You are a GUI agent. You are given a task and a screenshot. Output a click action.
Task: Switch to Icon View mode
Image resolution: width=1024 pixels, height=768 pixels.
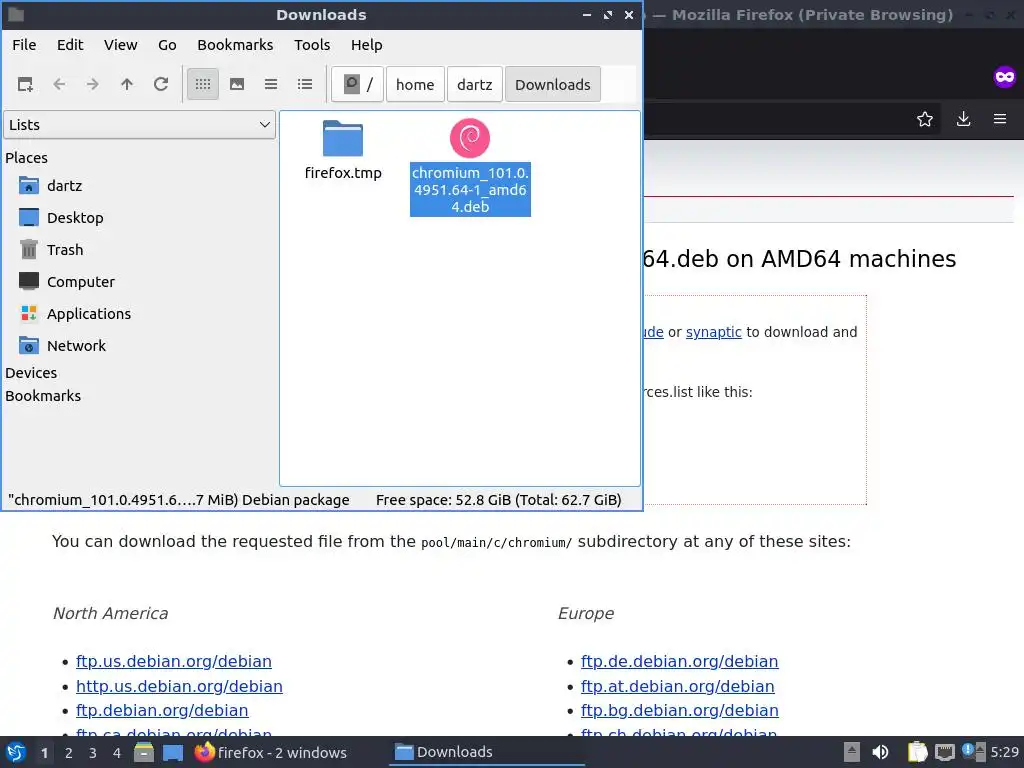[x=203, y=84]
